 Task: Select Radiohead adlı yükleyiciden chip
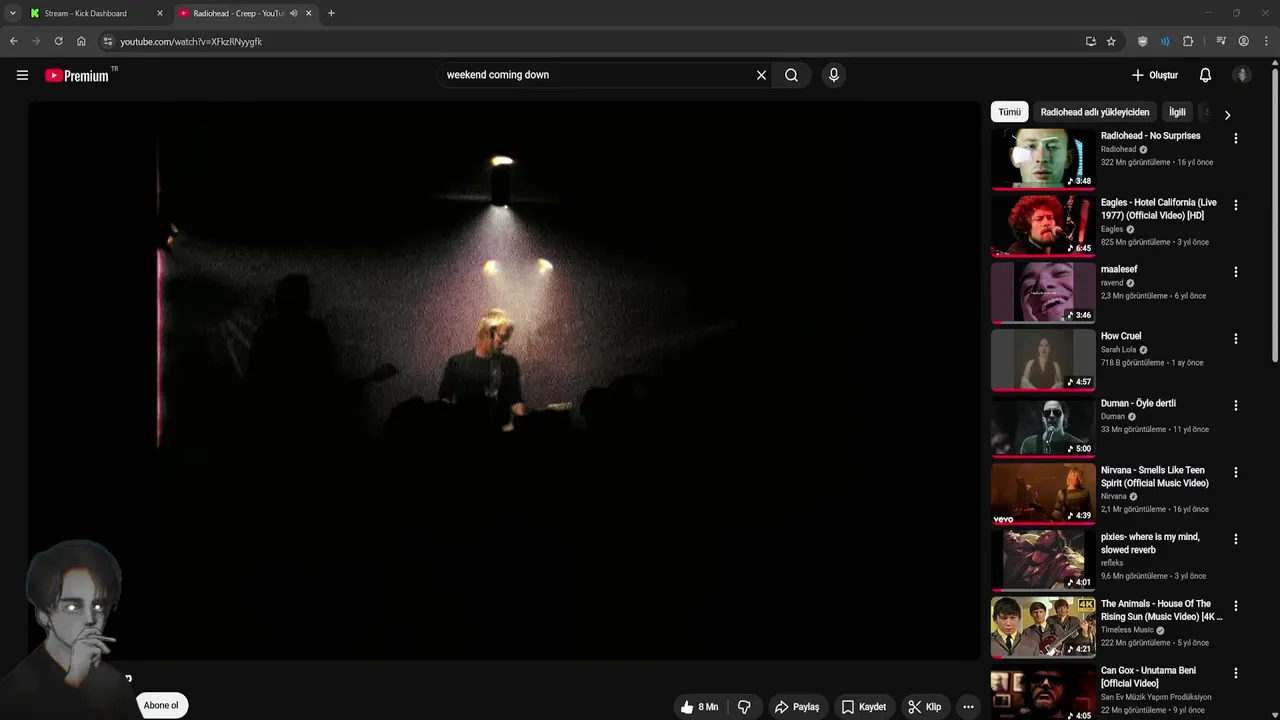(x=1095, y=112)
